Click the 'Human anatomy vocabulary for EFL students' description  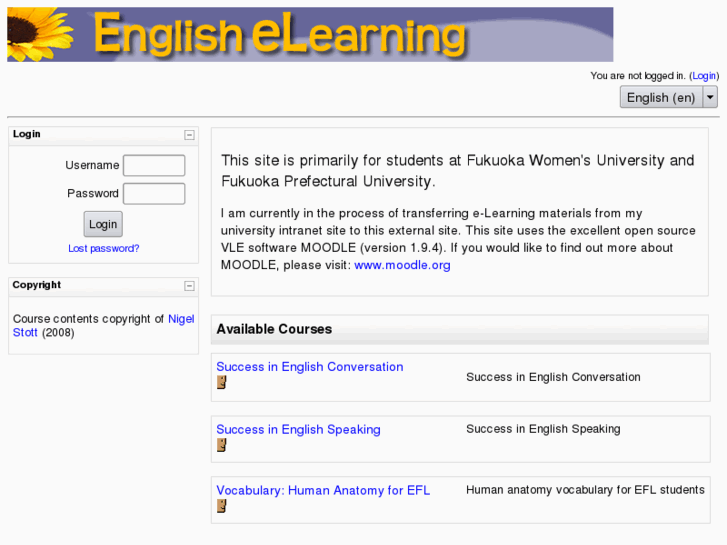pyautogui.click(x=585, y=490)
